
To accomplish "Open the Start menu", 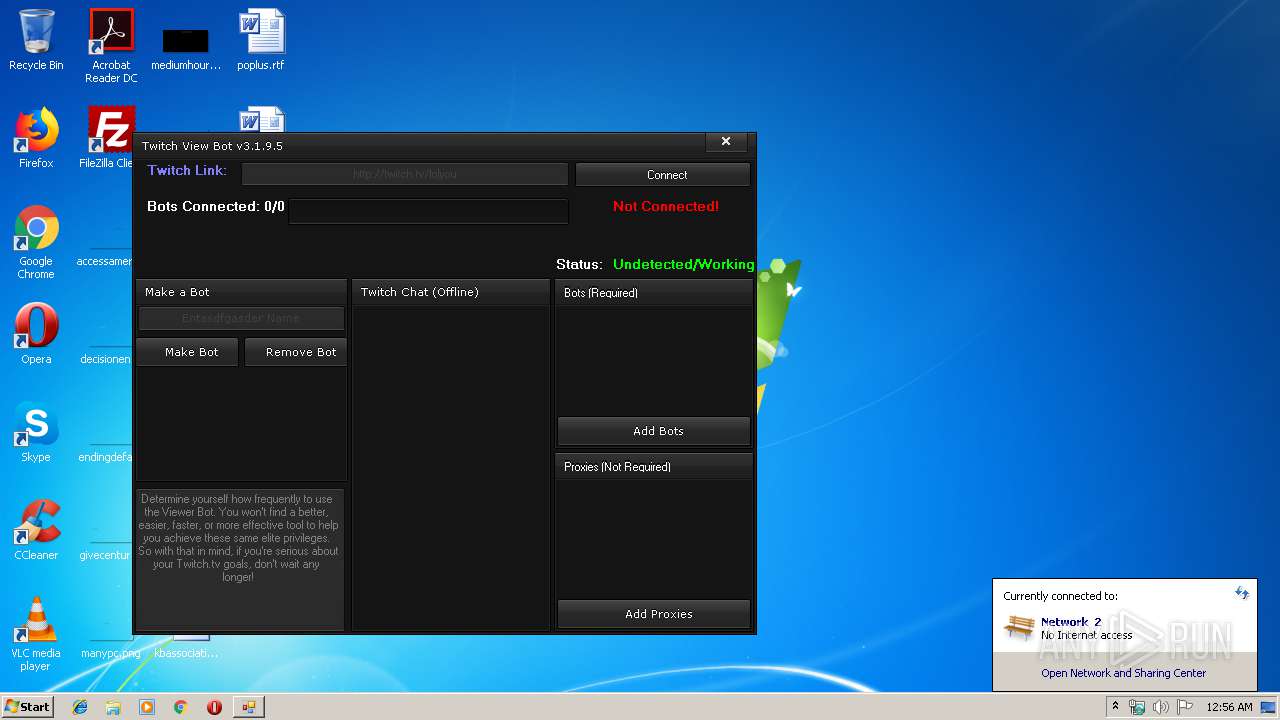I will (x=28, y=706).
